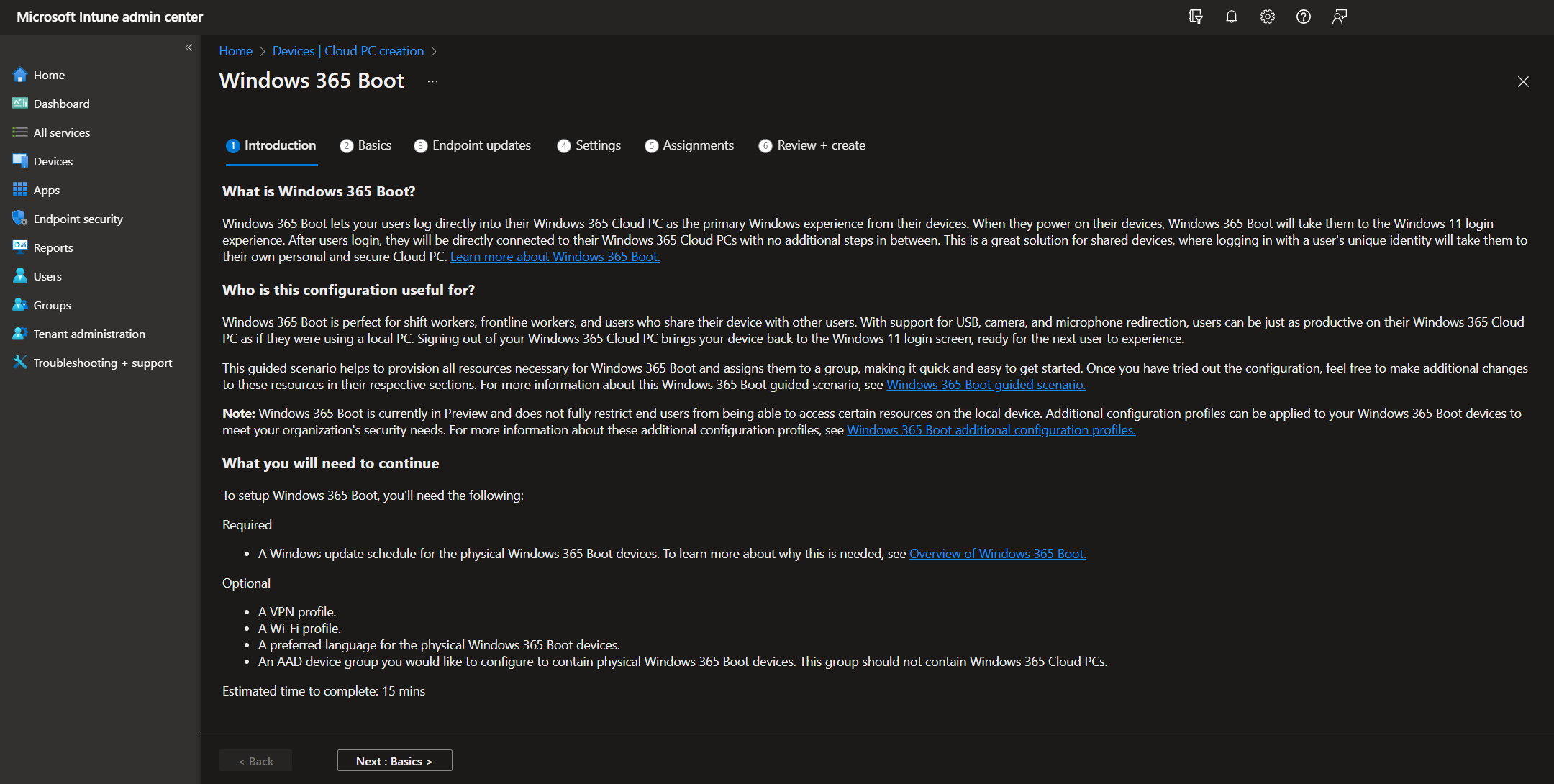Open additional configuration profiles link
Image resolution: width=1554 pixels, height=784 pixels.
991,430
